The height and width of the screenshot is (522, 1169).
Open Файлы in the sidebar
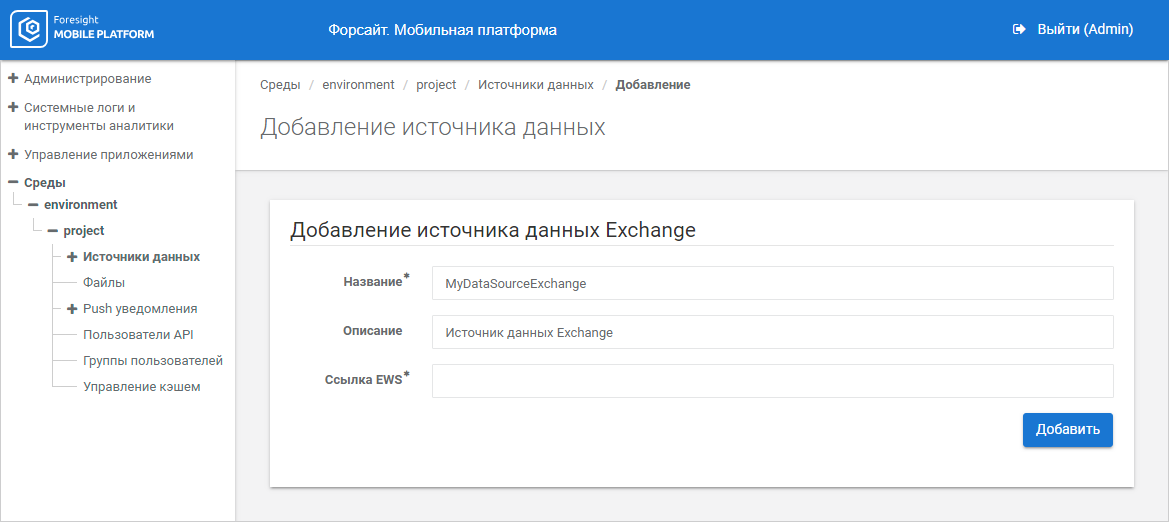click(104, 283)
